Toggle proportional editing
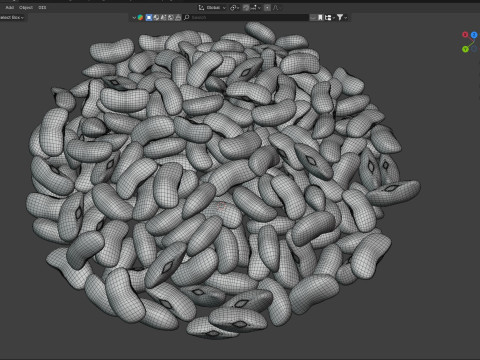Image resolution: width=480 pixels, height=360 pixels. (267, 8)
